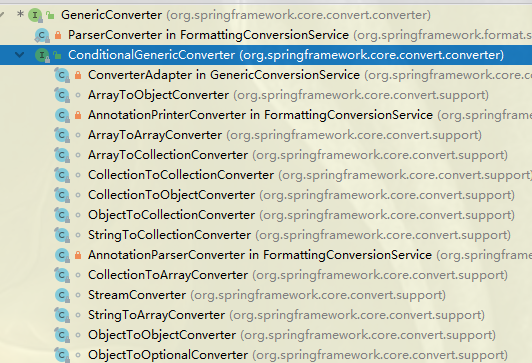Collapse the ConditionalGenericConverter node chevron
Viewport: 532px width, 363px height.
(20, 55)
